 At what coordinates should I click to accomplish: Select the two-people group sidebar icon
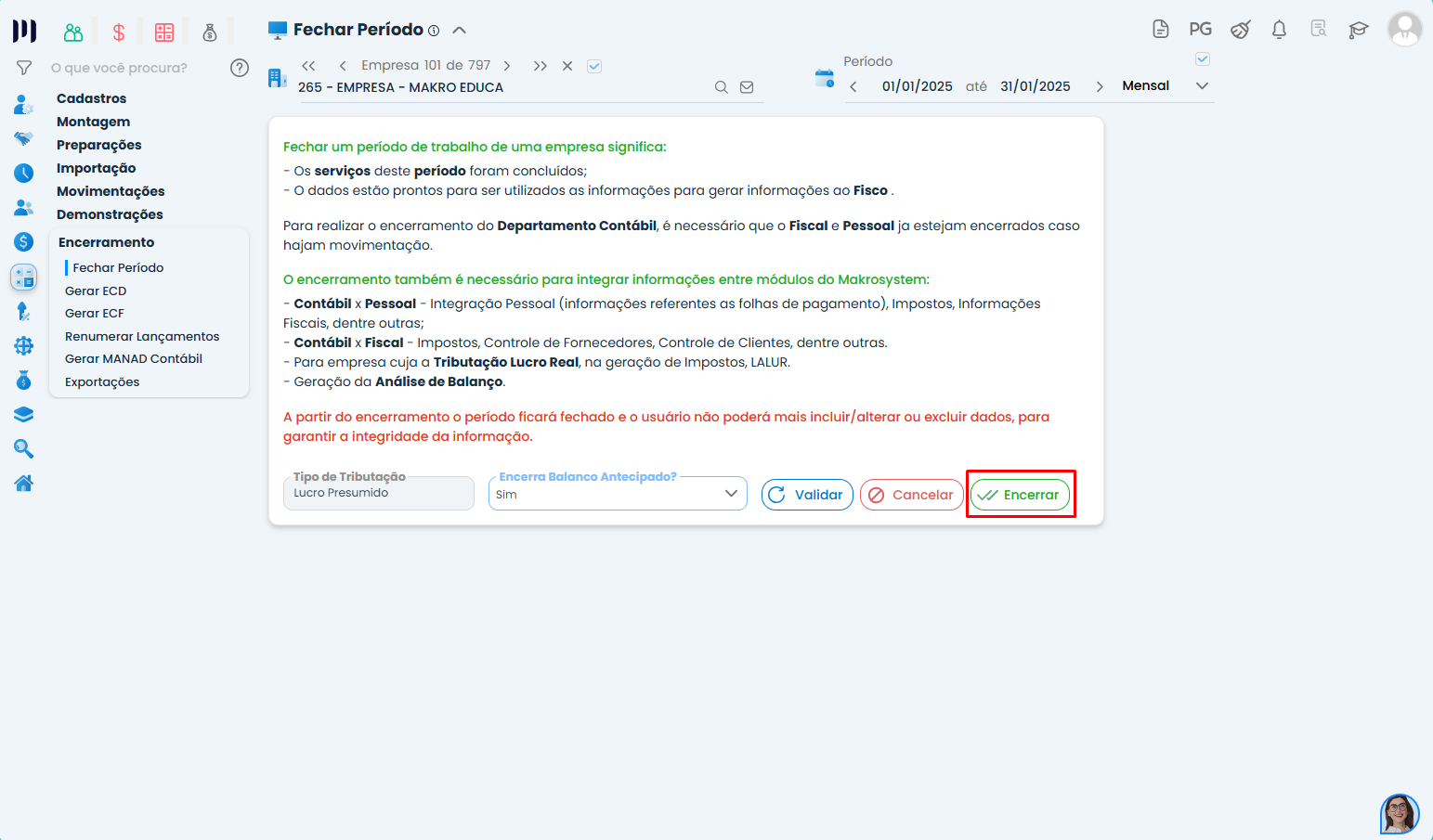[x=24, y=208]
